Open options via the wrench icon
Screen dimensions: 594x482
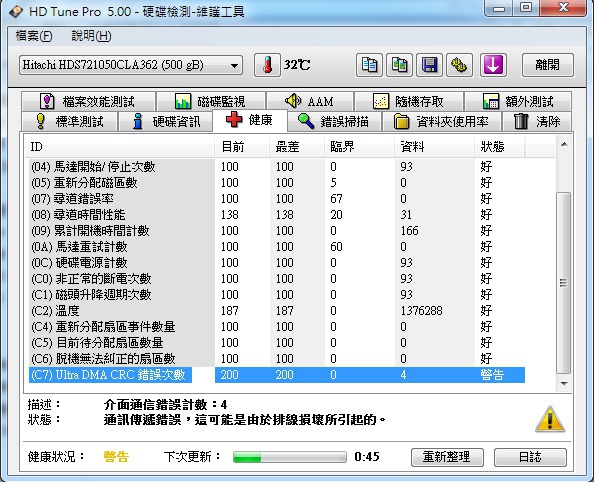tap(459, 65)
